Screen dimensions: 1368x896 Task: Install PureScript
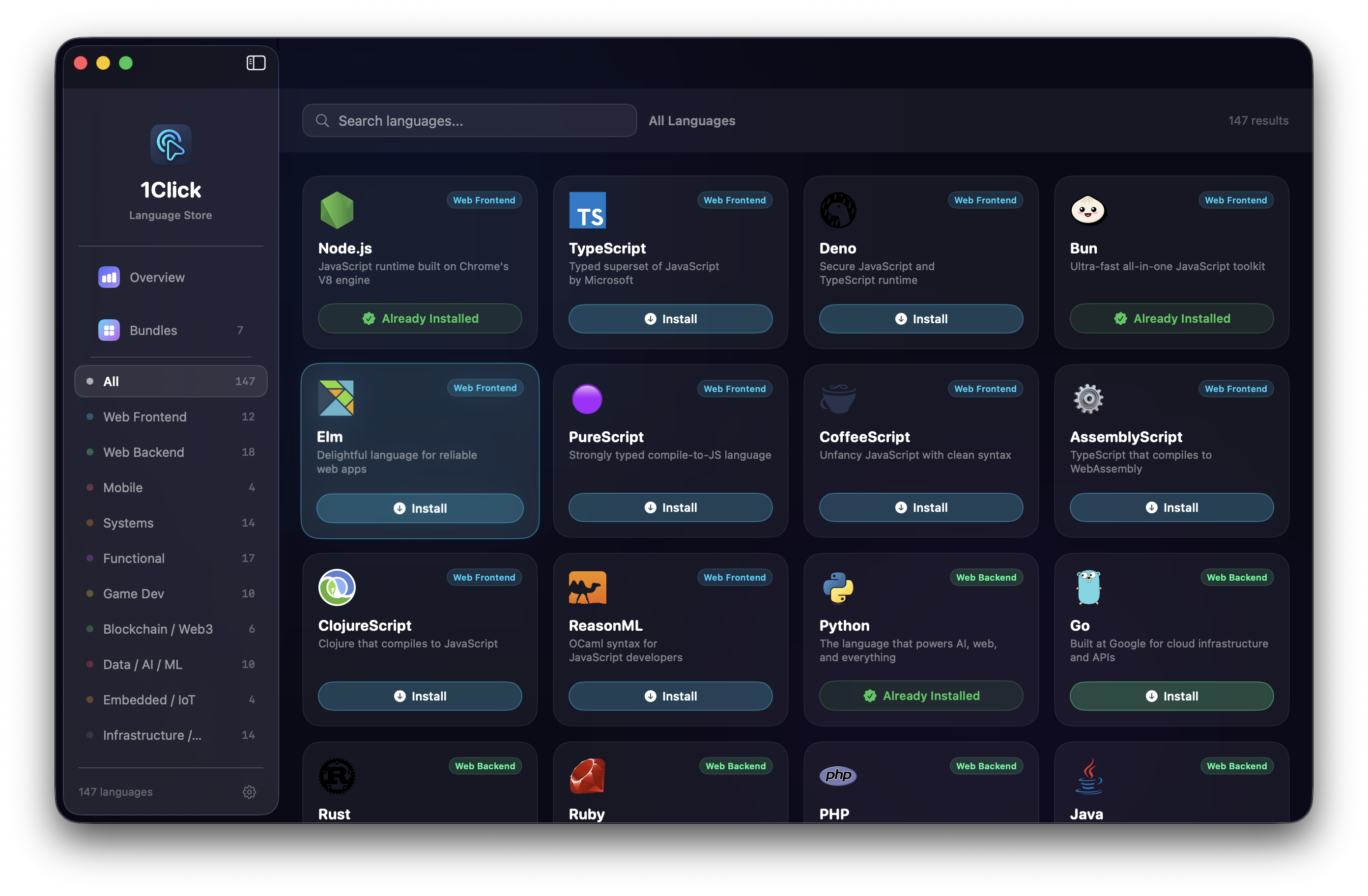(670, 507)
